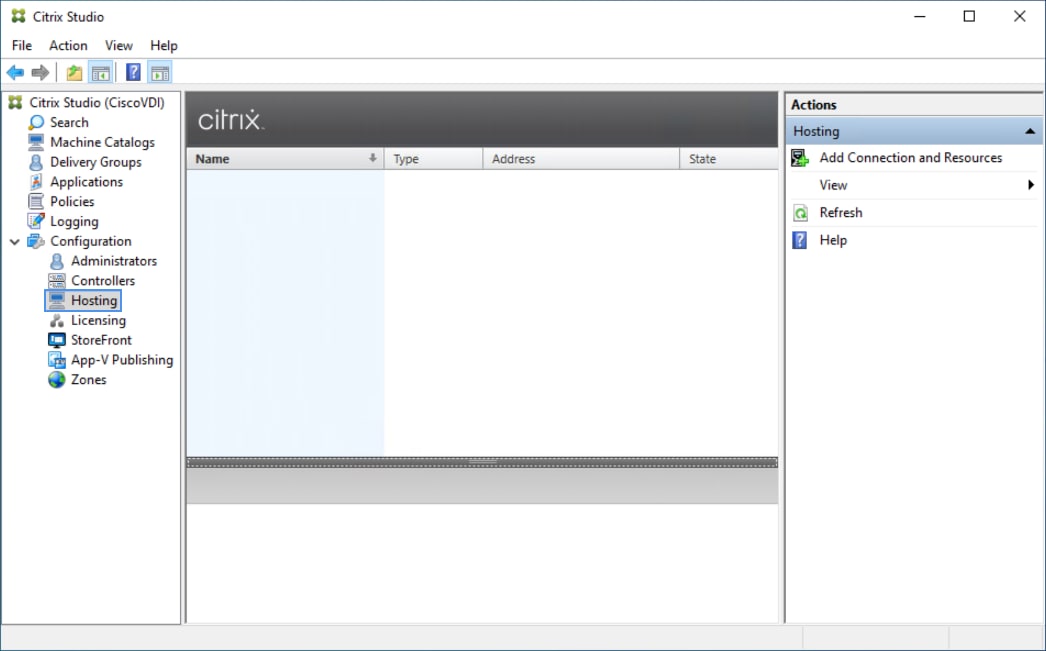Click the Logging icon in tree
This screenshot has height=651, width=1046.
tap(36, 221)
